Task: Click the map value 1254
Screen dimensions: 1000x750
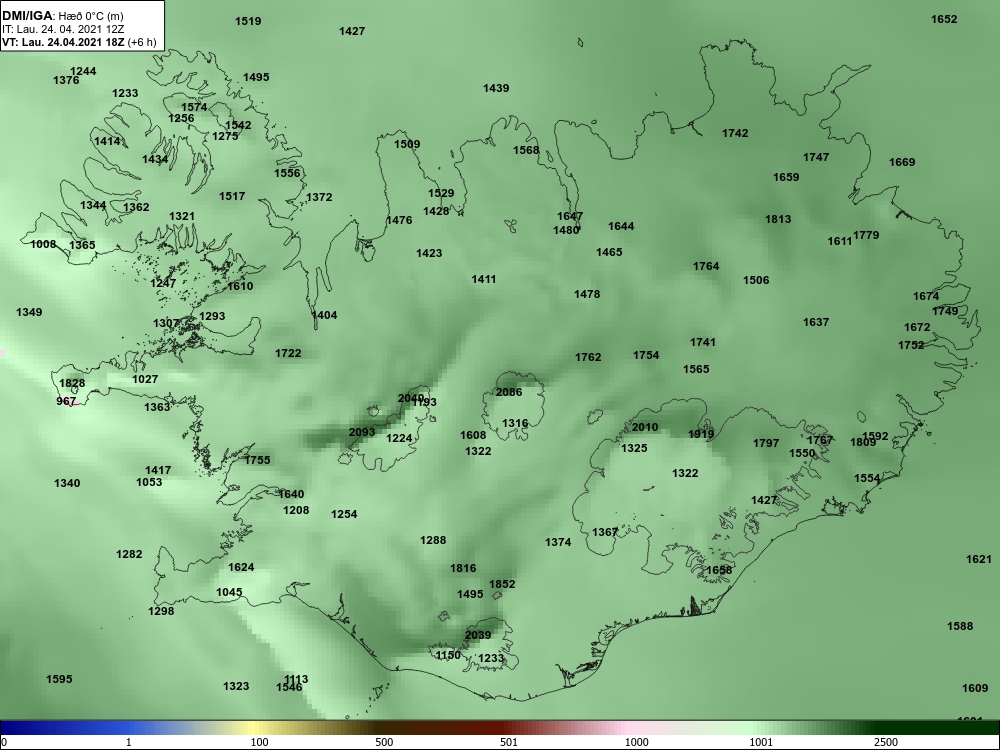Action: click(344, 513)
